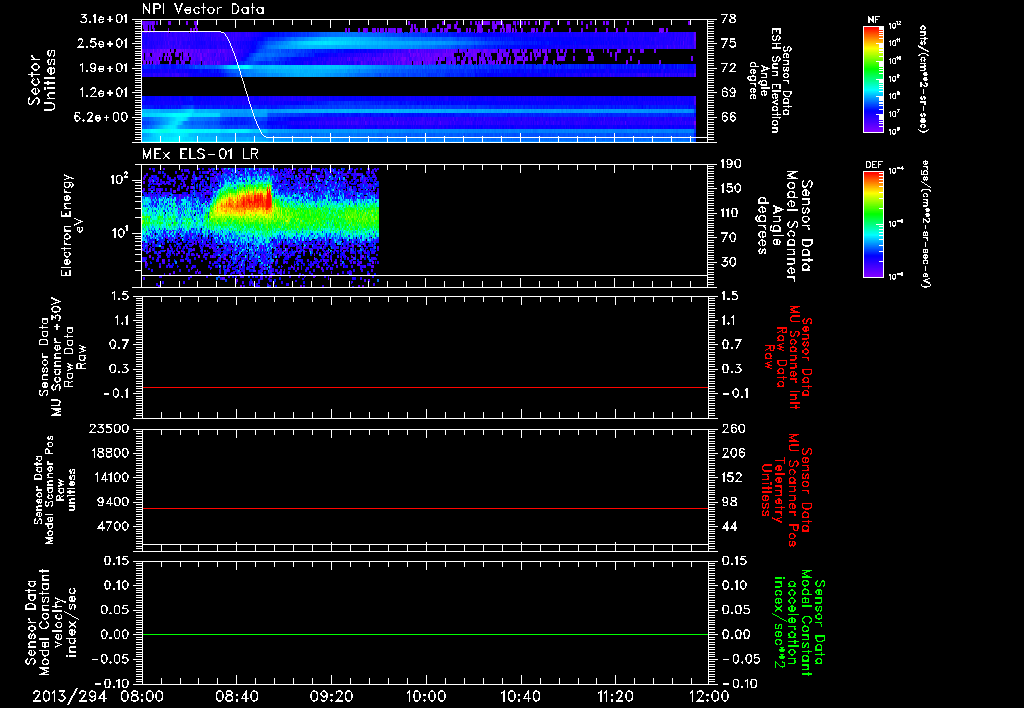Click the 'ESH Sun Elevation Angle' right axis label
The width and height of the screenshot is (1024, 708).
769,80
